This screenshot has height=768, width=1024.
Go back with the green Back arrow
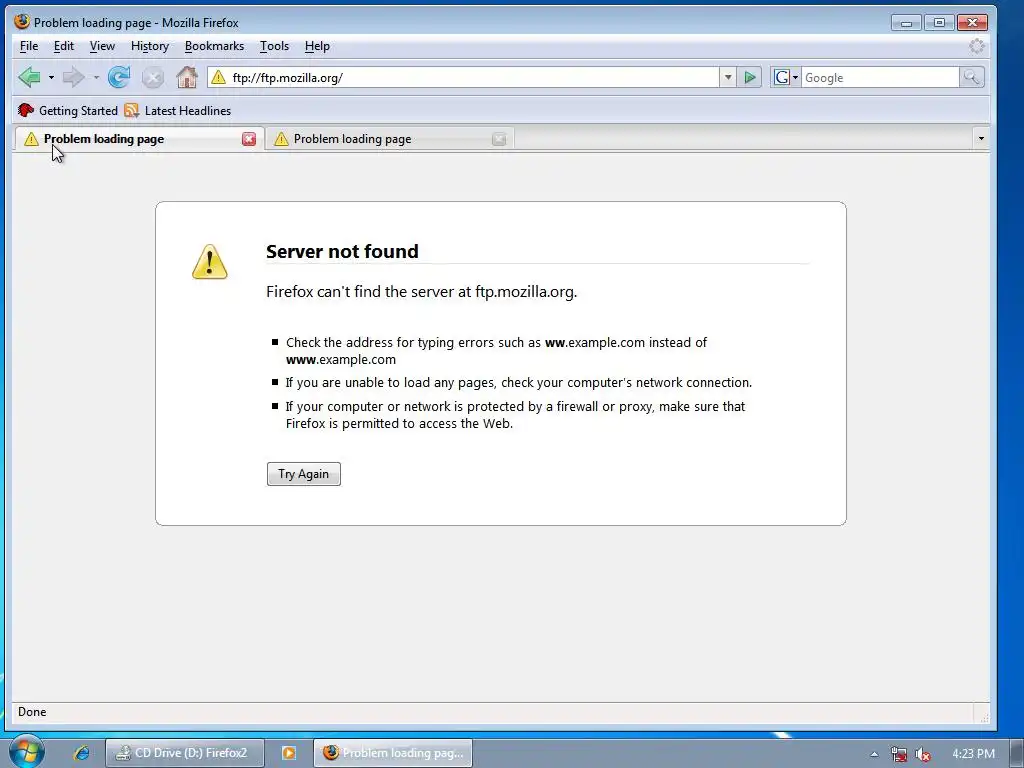click(x=29, y=77)
